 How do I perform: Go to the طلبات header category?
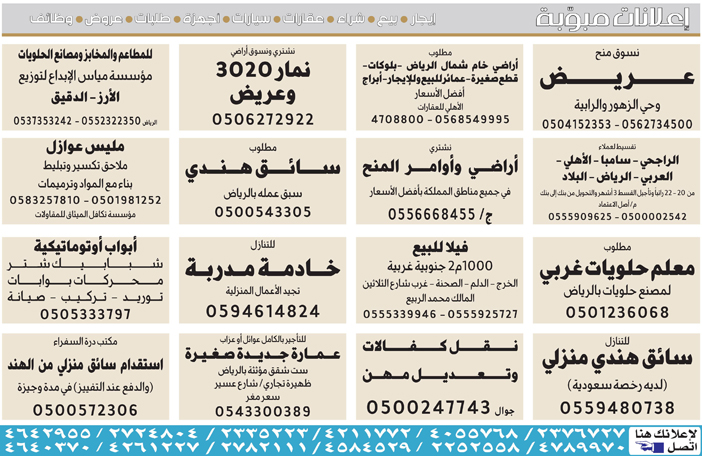(153, 19)
